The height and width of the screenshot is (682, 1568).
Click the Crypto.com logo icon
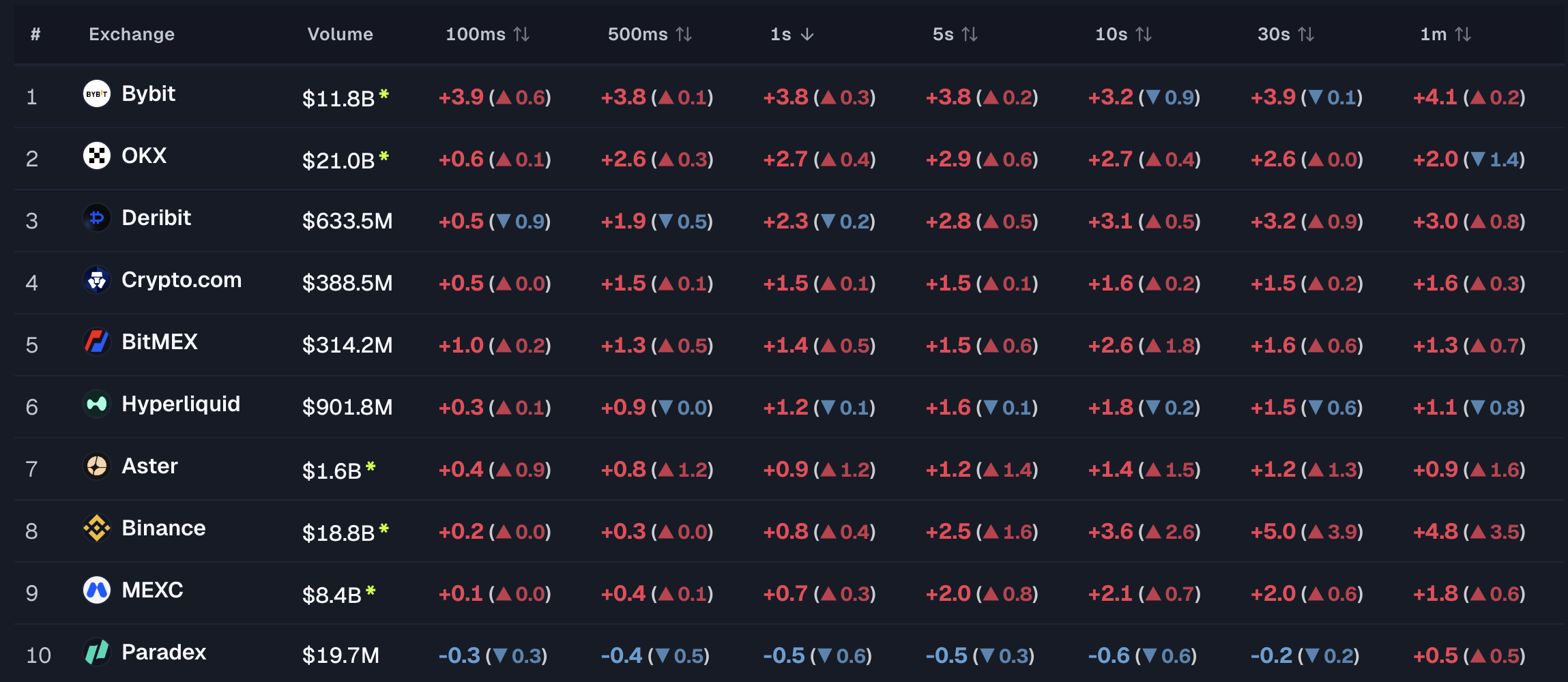pos(97,280)
